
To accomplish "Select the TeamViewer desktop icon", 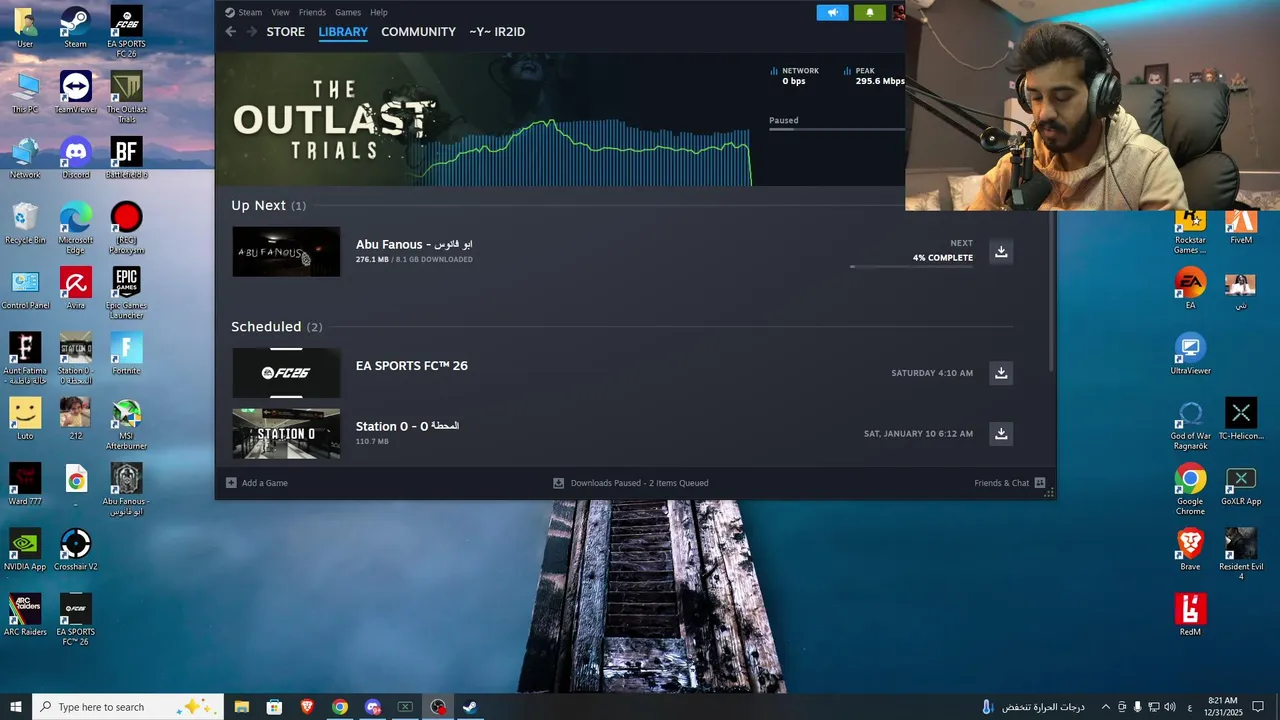I will [75, 92].
